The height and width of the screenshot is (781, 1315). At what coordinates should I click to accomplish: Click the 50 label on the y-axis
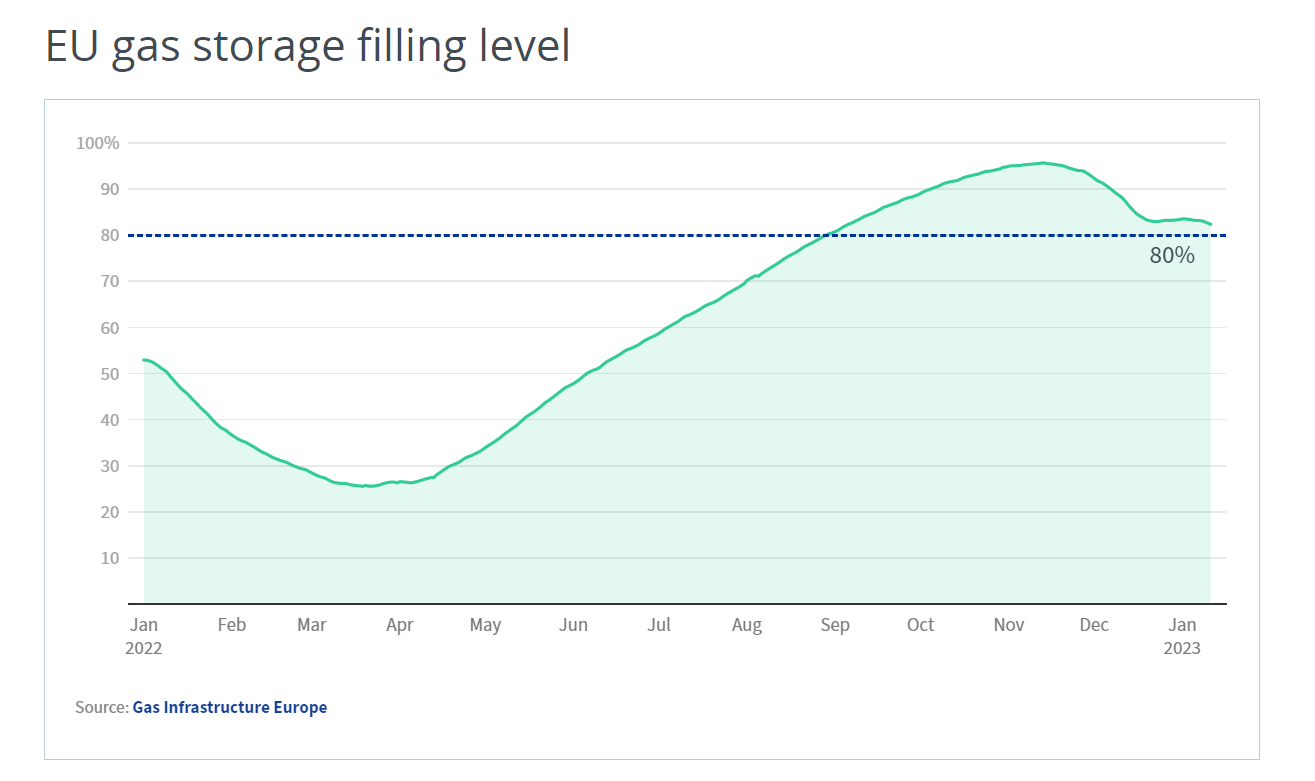[x=108, y=374]
